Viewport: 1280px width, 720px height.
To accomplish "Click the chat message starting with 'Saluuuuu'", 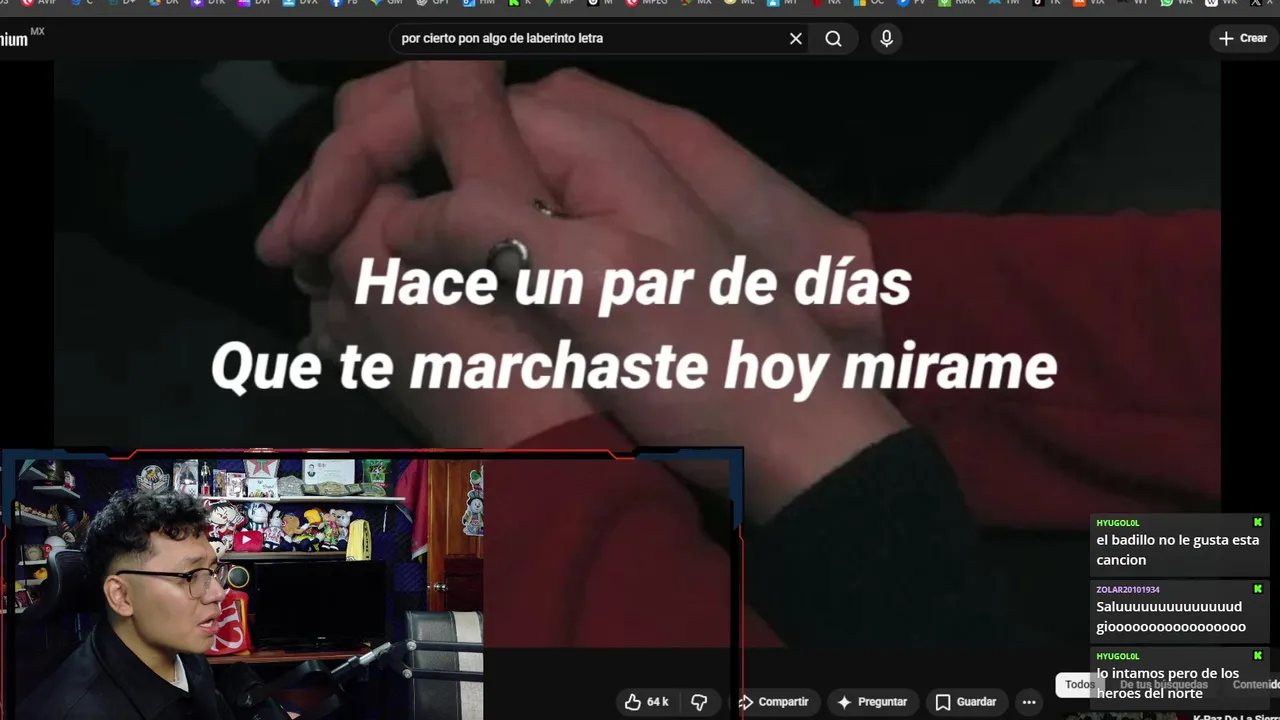I will point(1171,617).
